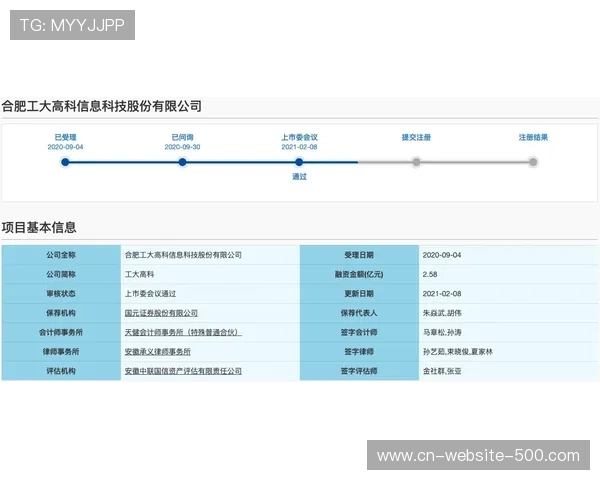Click the 2020-09-30 date under 已问询

(183, 147)
